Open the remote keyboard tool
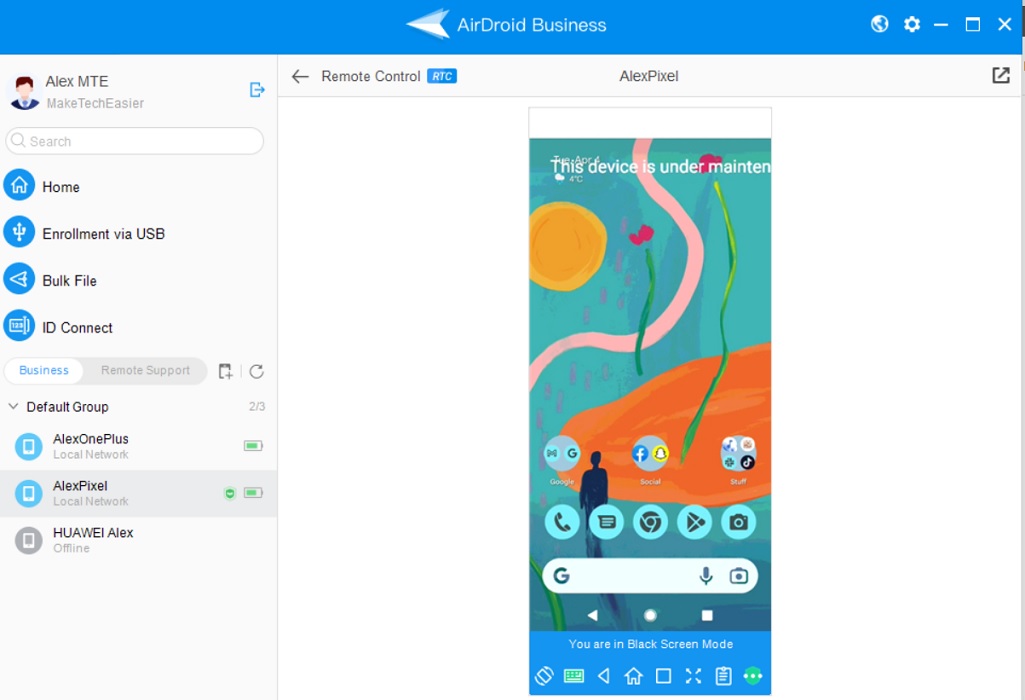This screenshot has height=700, width=1025. [574, 676]
